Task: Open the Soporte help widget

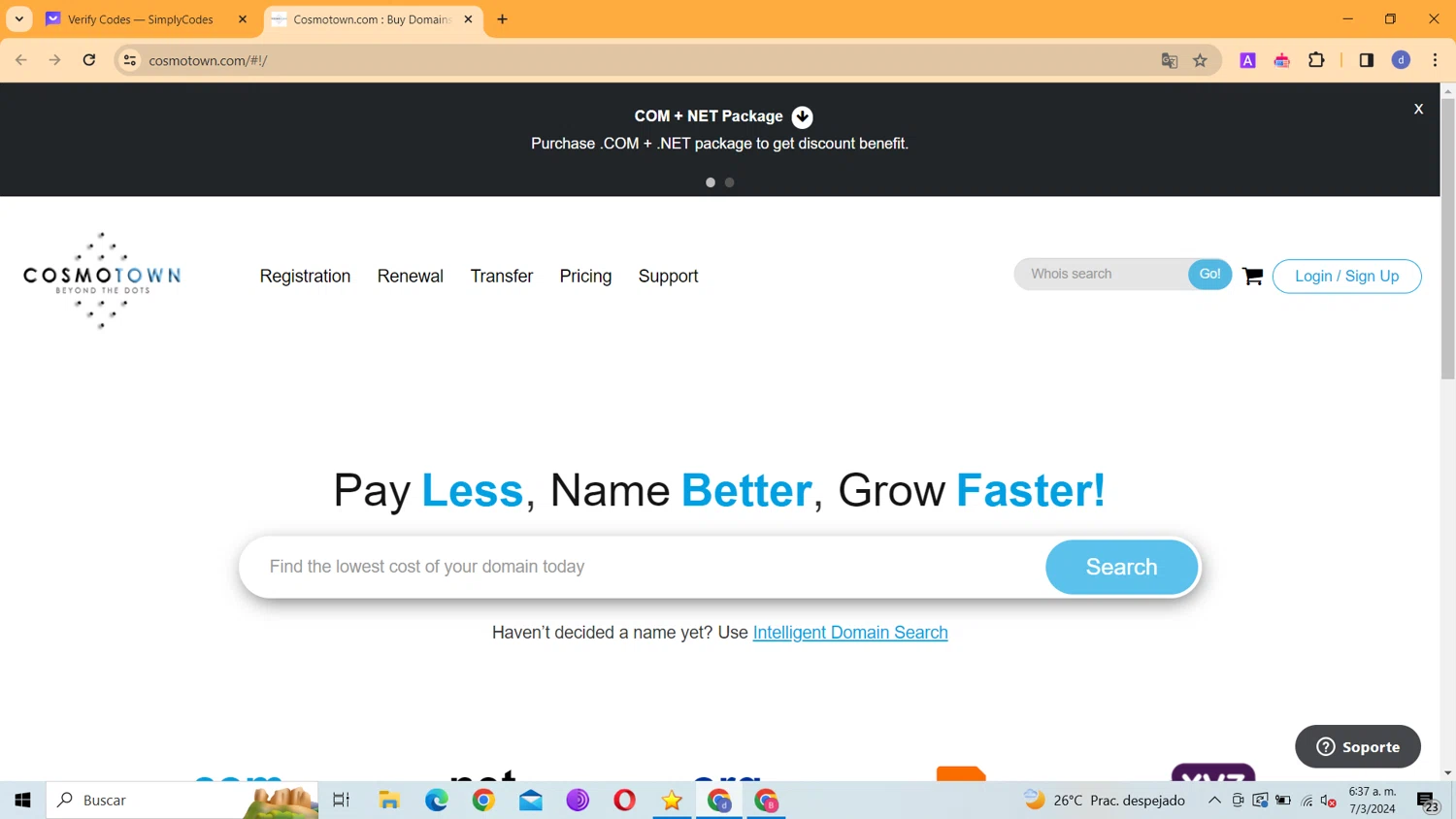Action: (x=1358, y=746)
